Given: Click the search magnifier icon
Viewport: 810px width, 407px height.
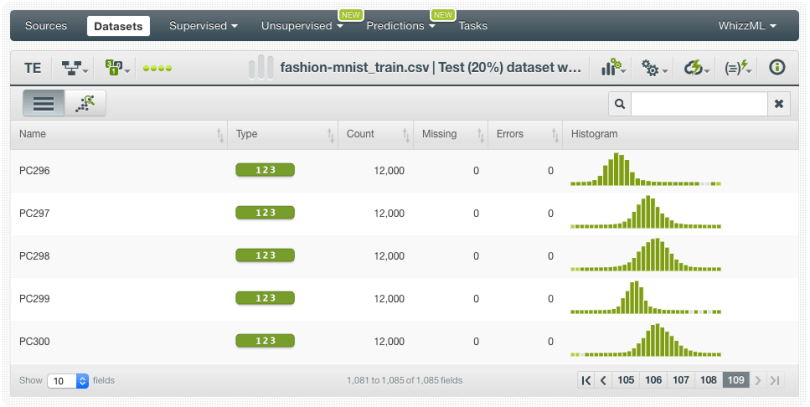Looking at the screenshot, I should pyautogui.click(x=620, y=104).
